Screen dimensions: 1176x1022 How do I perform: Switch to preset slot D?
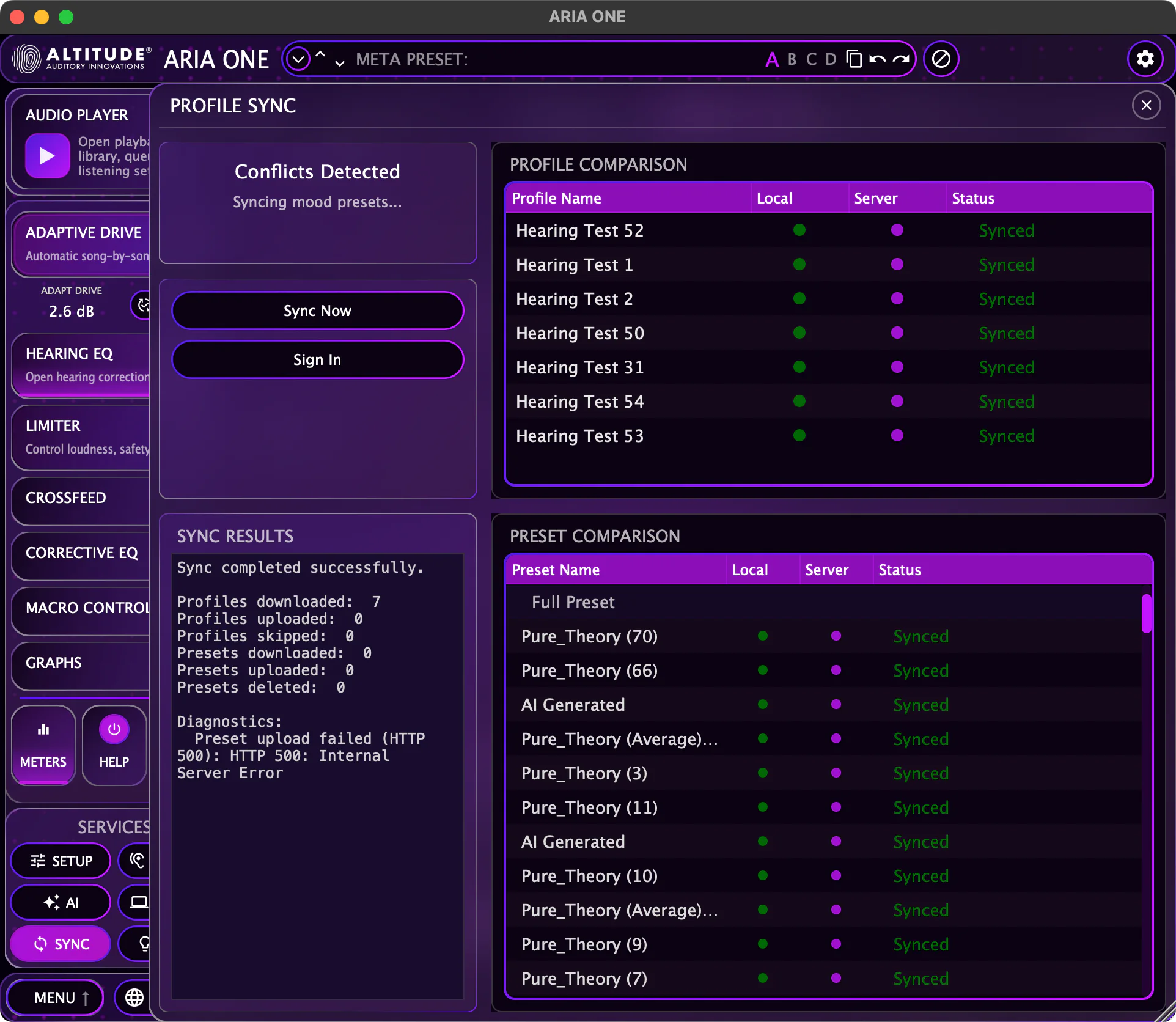pyautogui.click(x=831, y=59)
